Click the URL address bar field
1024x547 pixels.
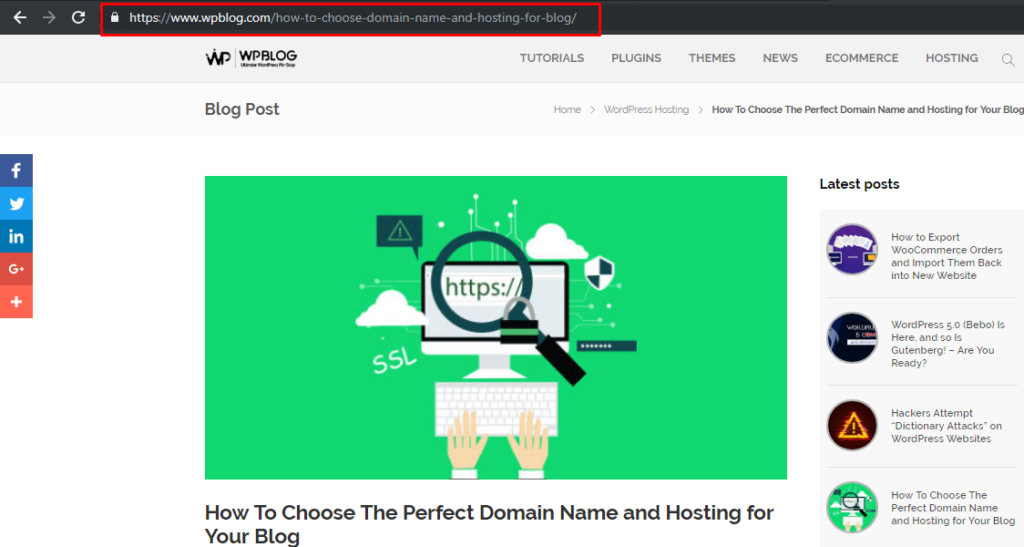(353, 18)
